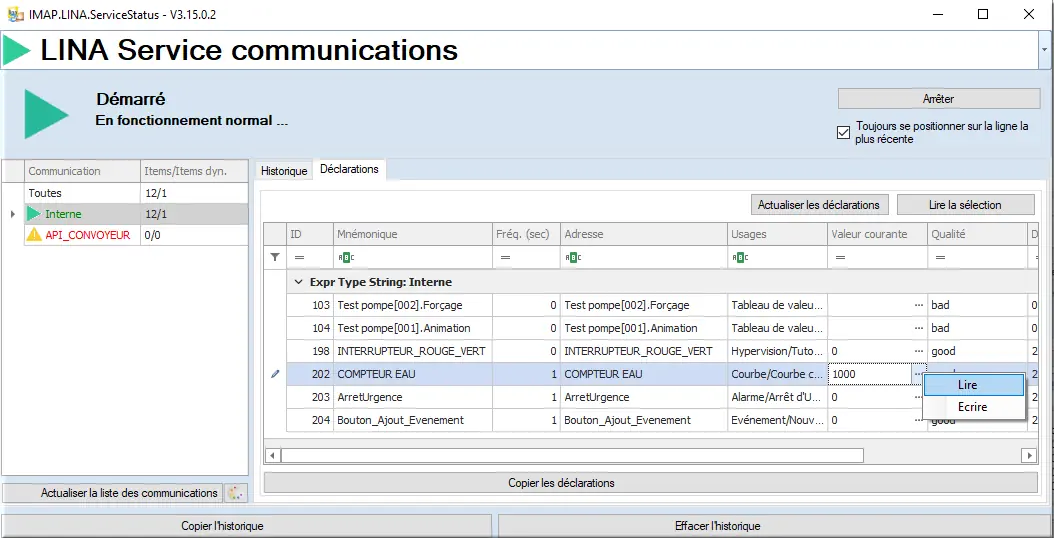The image size is (1054, 538).
Task: Switch to the Historique tab
Action: tap(284, 171)
